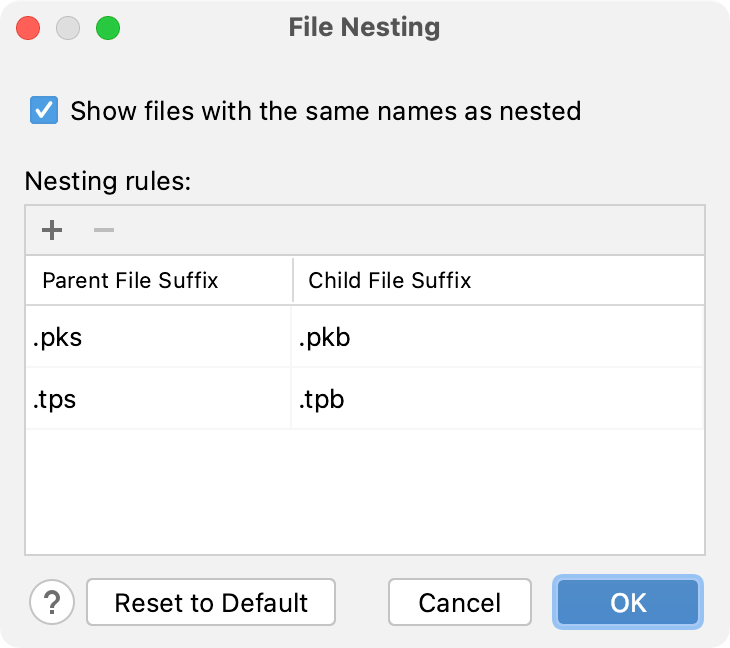Viewport: 730px width, 648px height.
Task: Select the .tpb child suffix cell
Action: (497, 398)
